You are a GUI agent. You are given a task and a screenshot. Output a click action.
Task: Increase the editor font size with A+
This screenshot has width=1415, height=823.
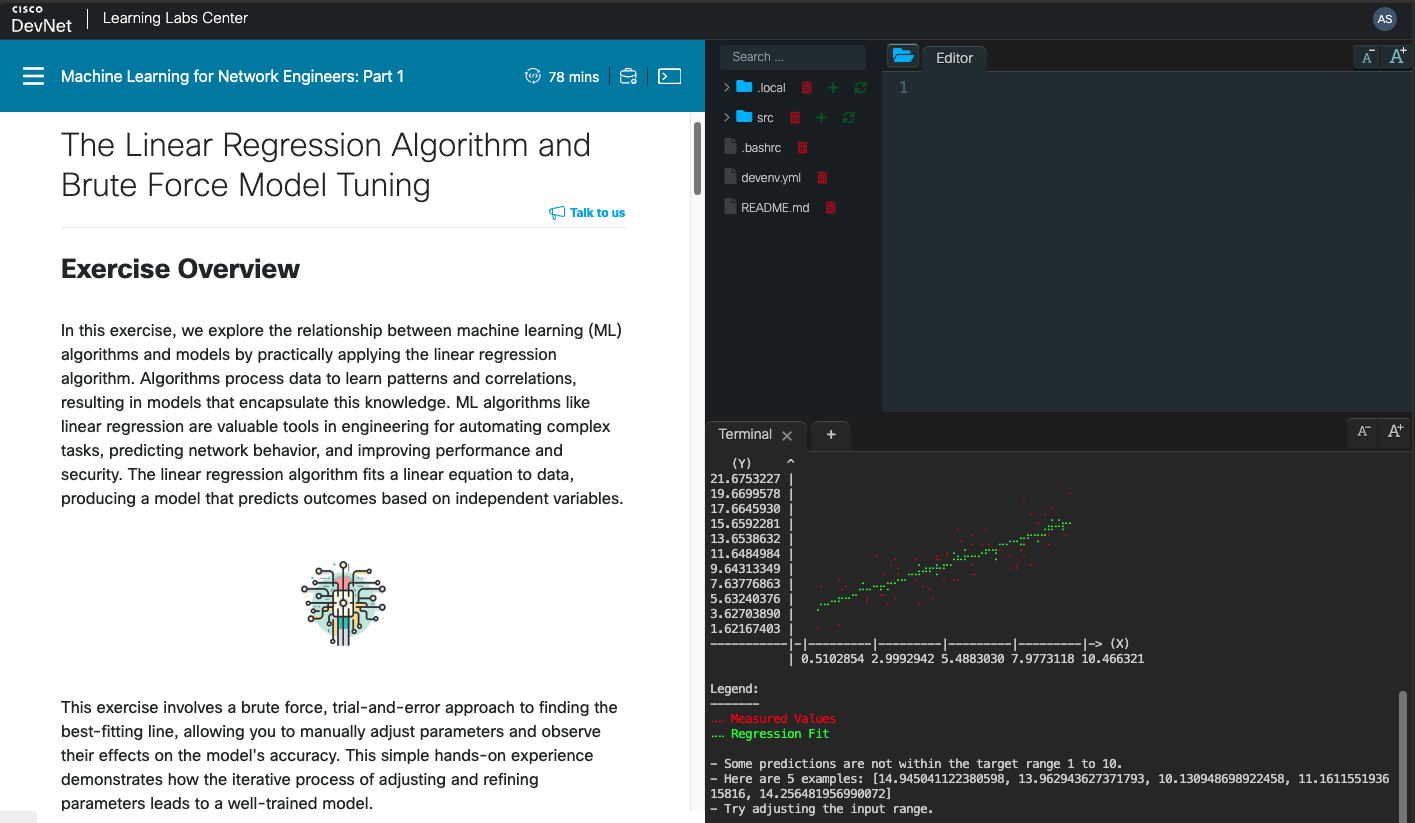pyautogui.click(x=1396, y=56)
